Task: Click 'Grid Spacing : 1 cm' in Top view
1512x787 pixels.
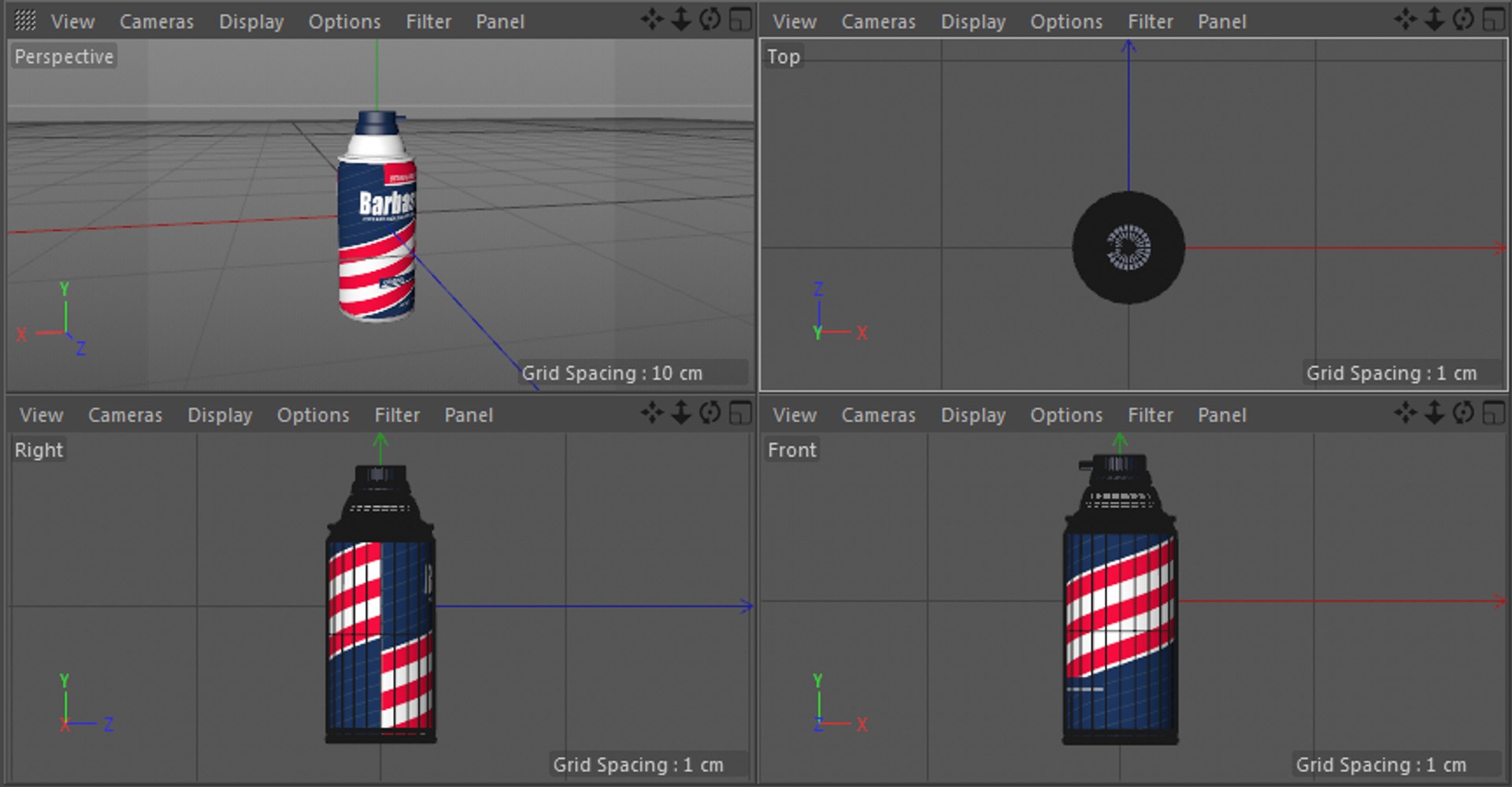Action: [1391, 373]
